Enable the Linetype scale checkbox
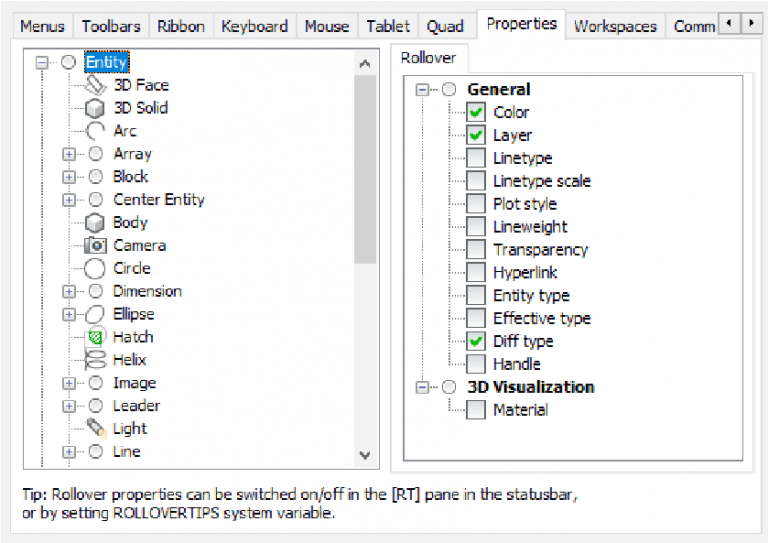Image resolution: width=768 pixels, height=543 pixels. click(476, 181)
